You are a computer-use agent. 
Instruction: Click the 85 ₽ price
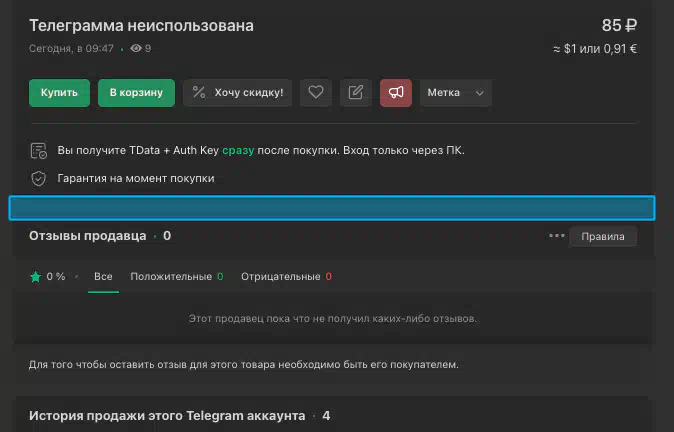tap(619, 25)
